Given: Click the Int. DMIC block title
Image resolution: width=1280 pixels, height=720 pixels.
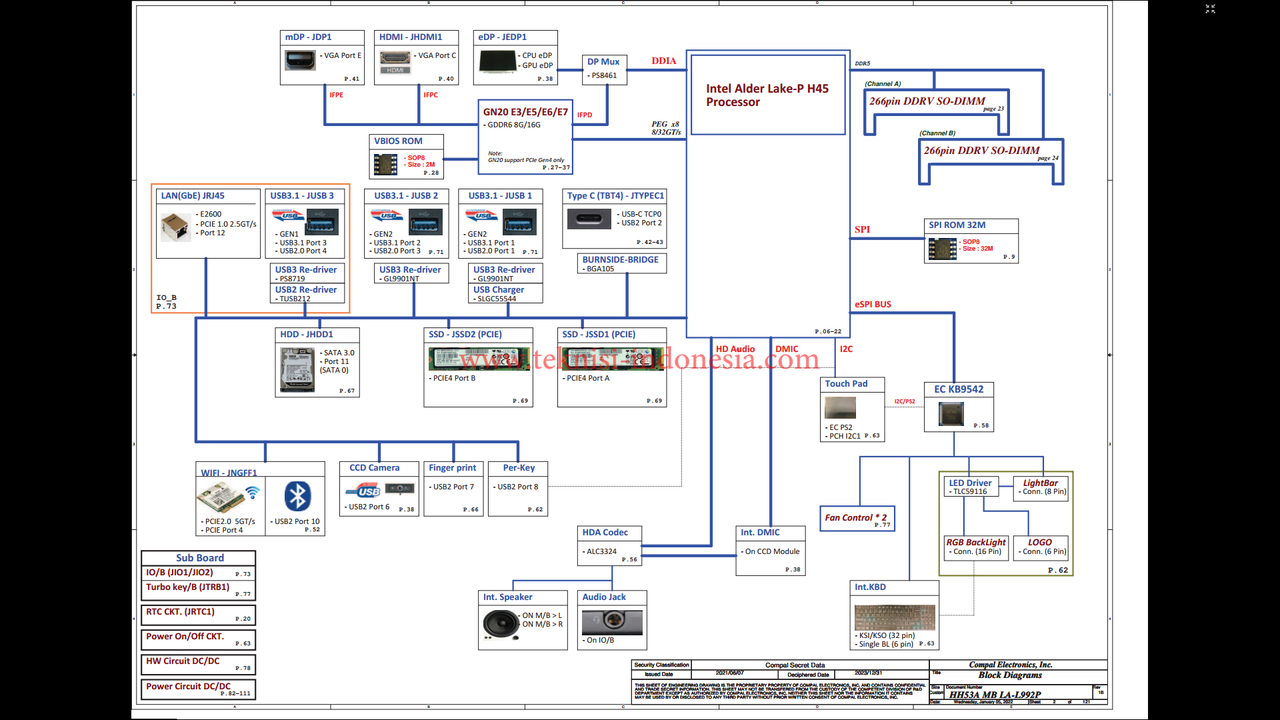Looking at the screenshot, I should pos(760,532).
